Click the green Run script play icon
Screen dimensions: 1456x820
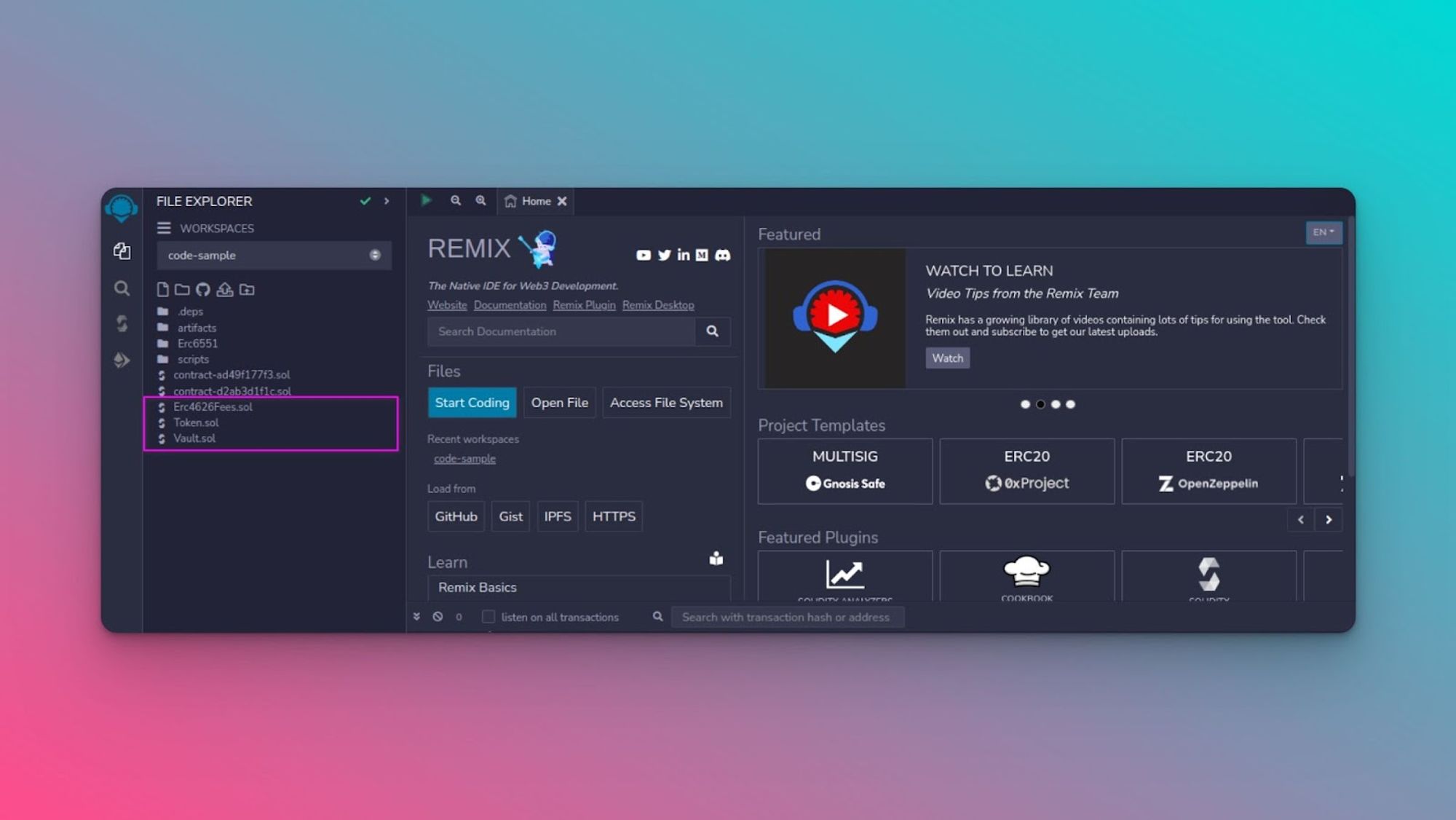click(427, 200)
